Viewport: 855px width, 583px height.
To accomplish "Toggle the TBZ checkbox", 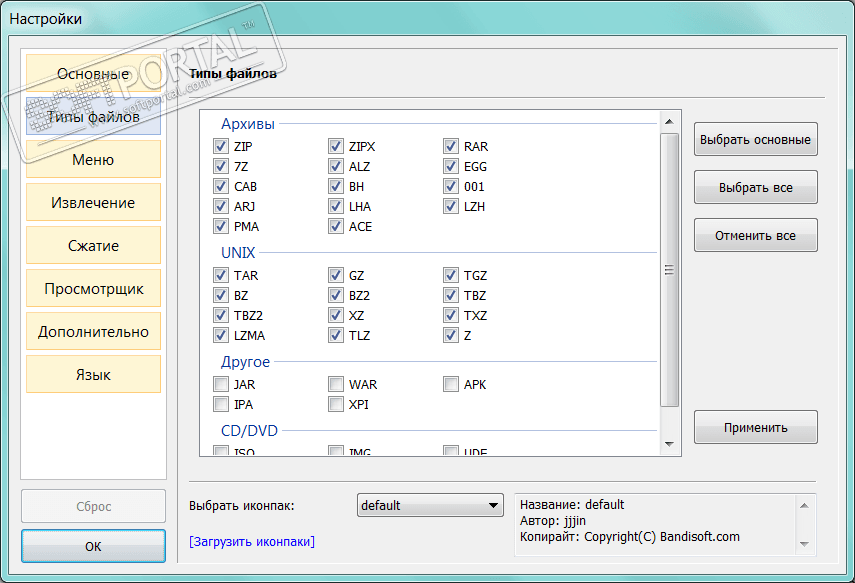I will click(x=451, y=296).
